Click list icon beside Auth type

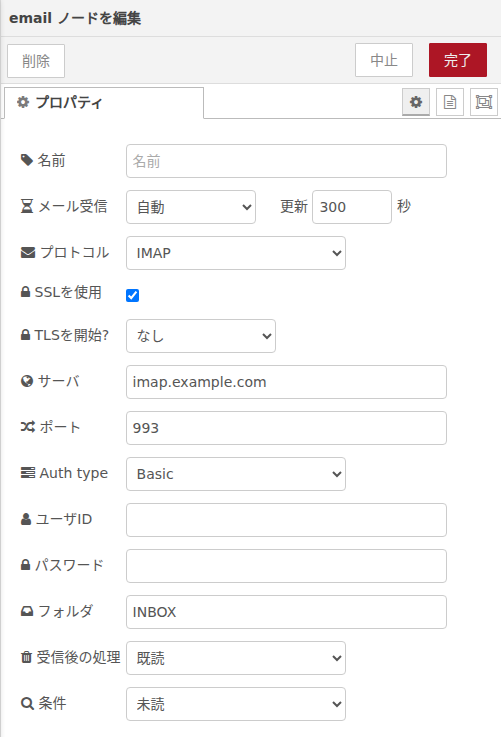[28, 472]
